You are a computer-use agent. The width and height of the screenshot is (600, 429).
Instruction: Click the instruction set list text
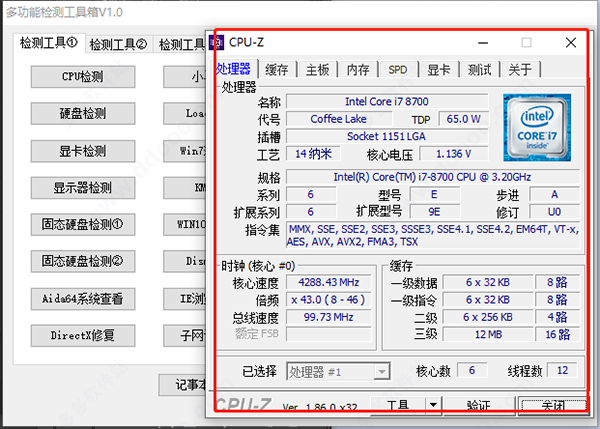pyautogui.click(x=433, y=235)
